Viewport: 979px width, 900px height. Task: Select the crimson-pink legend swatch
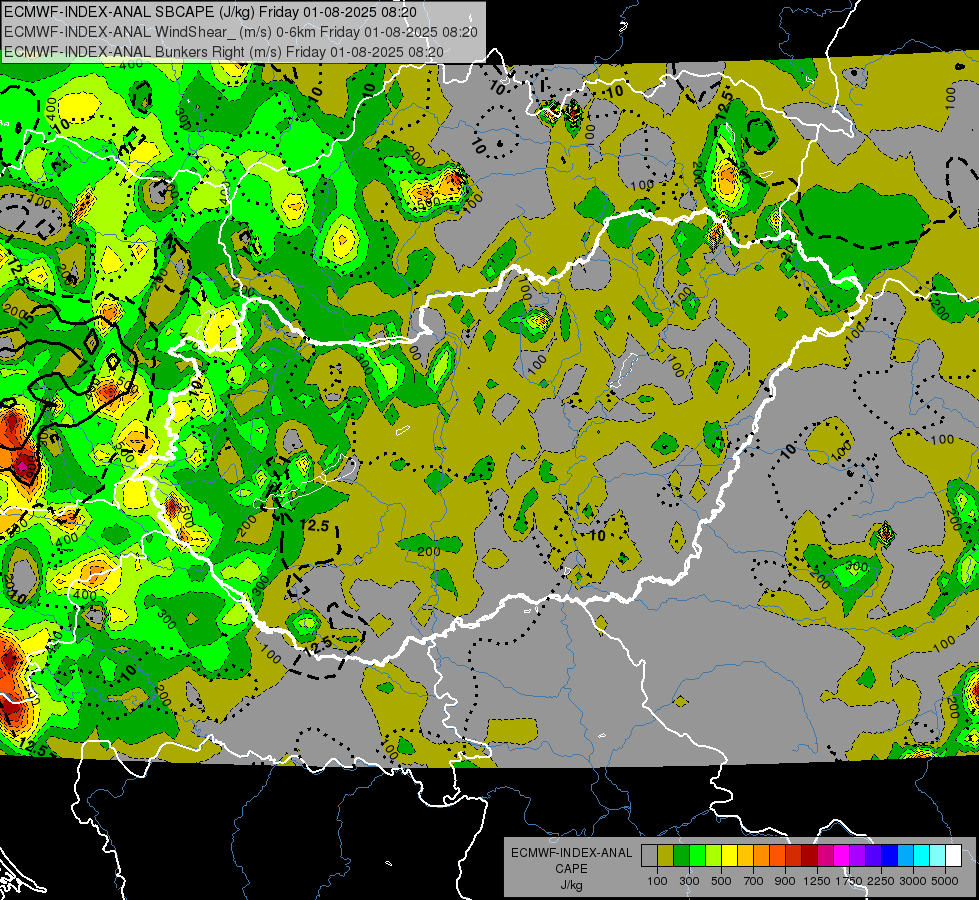pos(825,855)
